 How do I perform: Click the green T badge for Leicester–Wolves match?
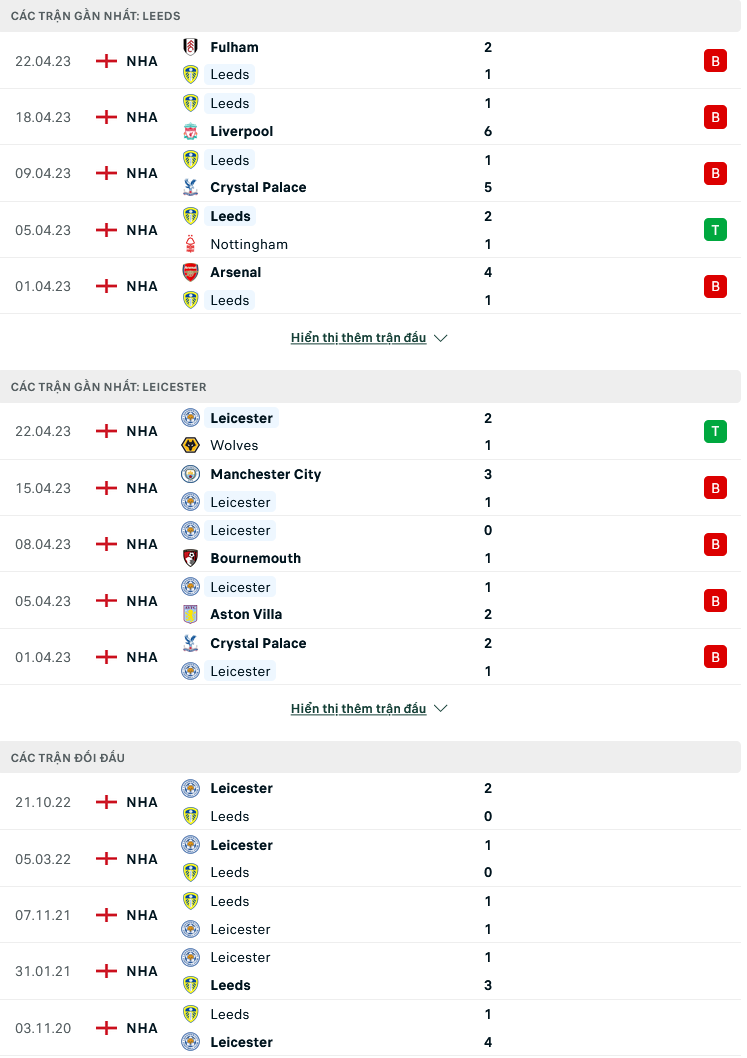tap(714, 431)
